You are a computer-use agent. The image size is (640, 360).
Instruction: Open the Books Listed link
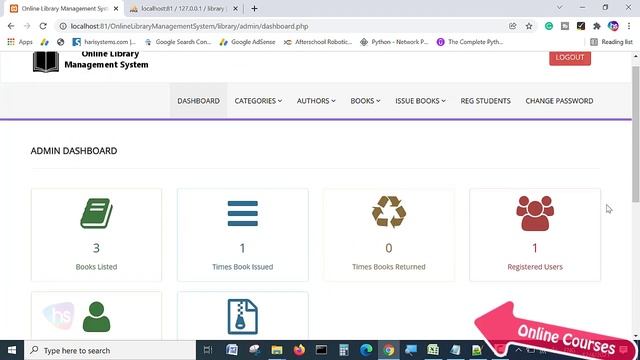[96, 267]
